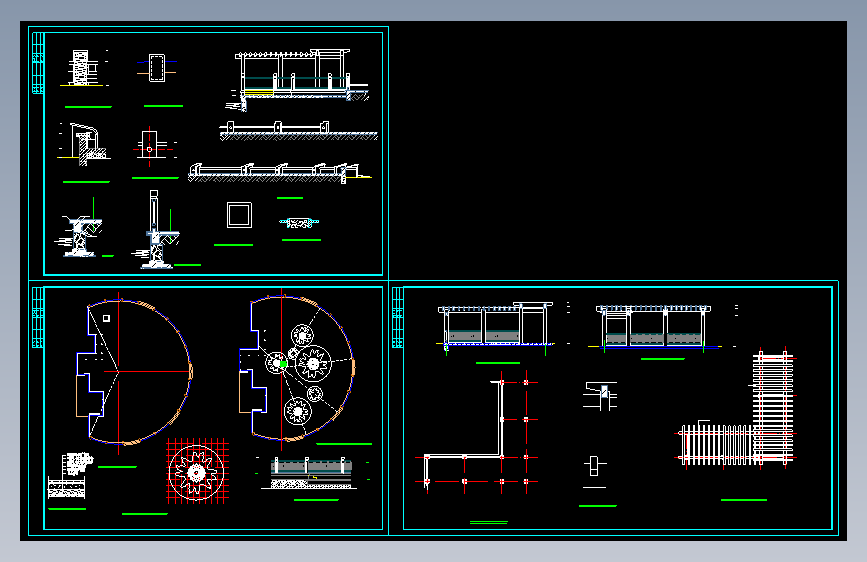Screen dimensions: 867x562
Task: Pick the small building detail above hatched section
Action: (77, 464)
